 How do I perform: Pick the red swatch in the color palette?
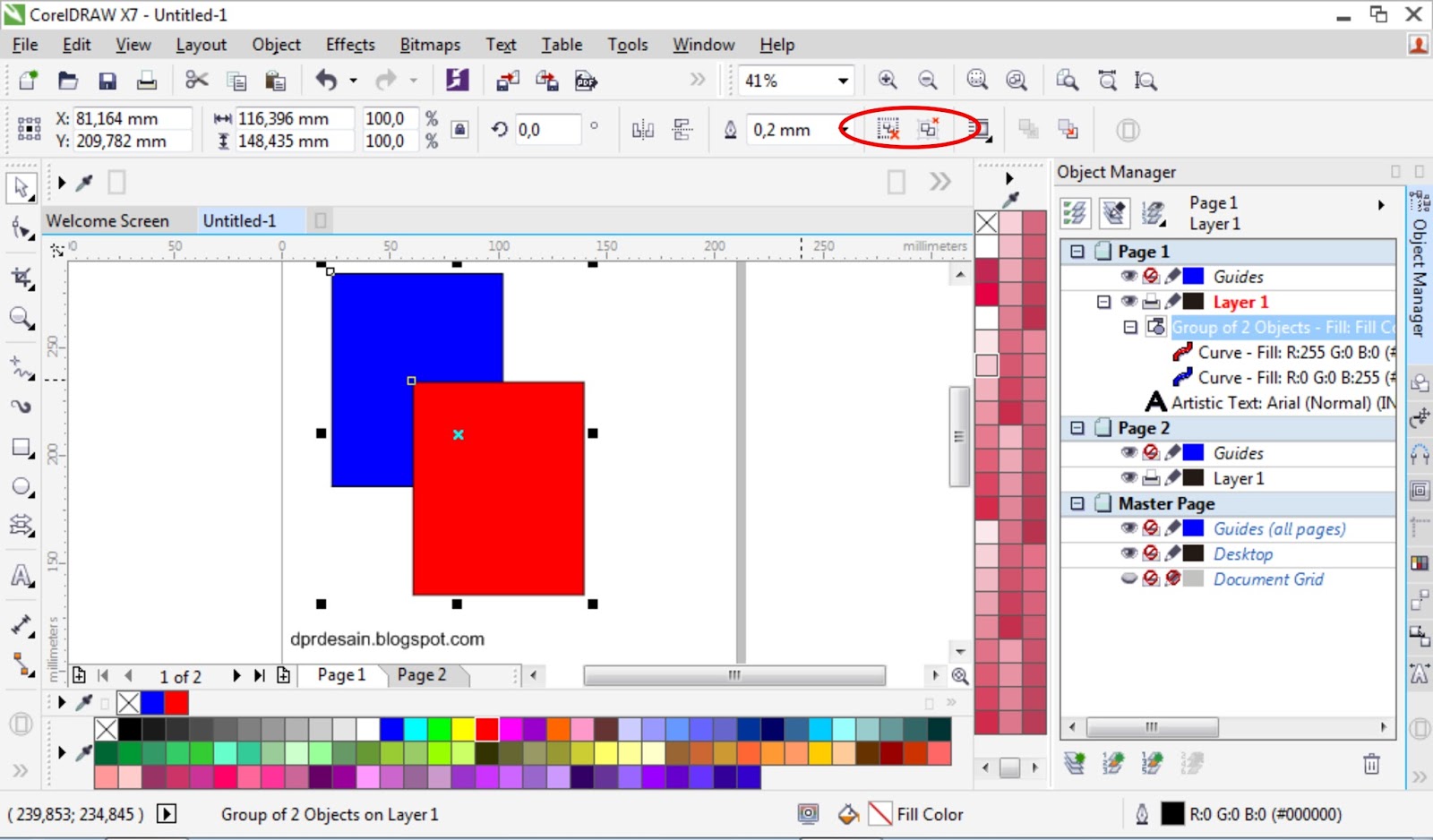tap(486, 730)
